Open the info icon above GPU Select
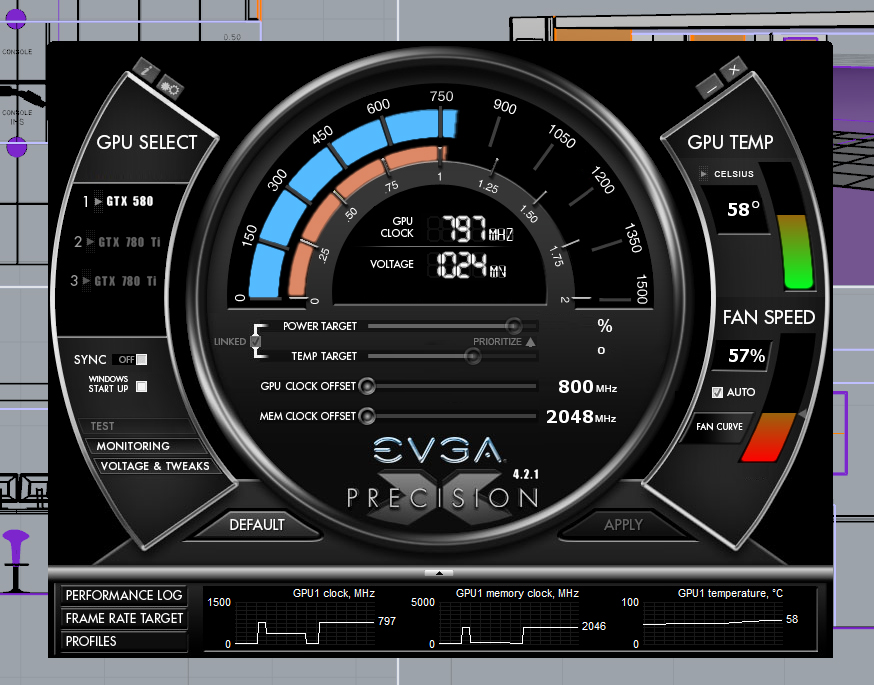Viewport: 874px width, 685px height. [147, 71]
